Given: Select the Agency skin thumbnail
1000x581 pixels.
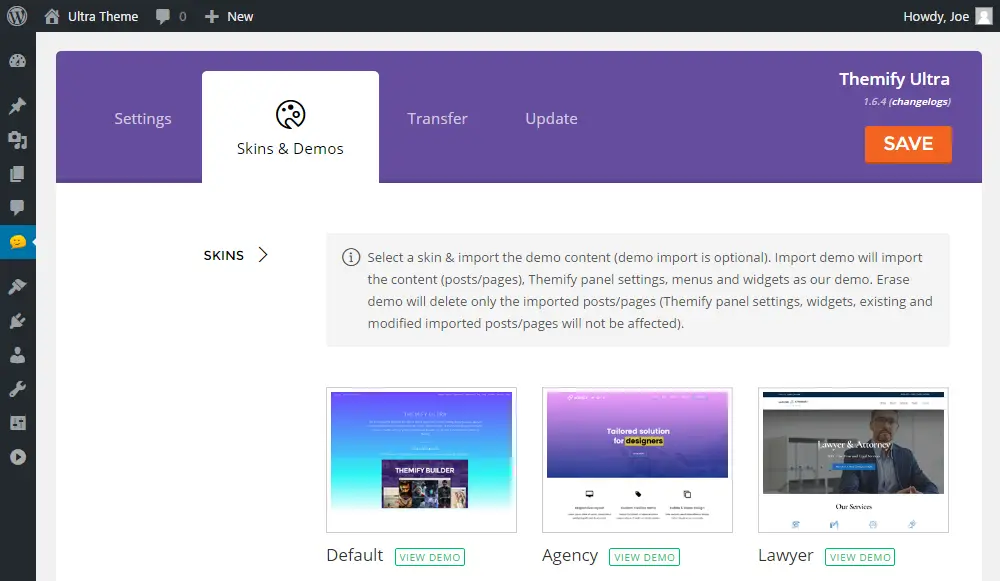Looking at the screenshot, I should click(x=637, y=460).
